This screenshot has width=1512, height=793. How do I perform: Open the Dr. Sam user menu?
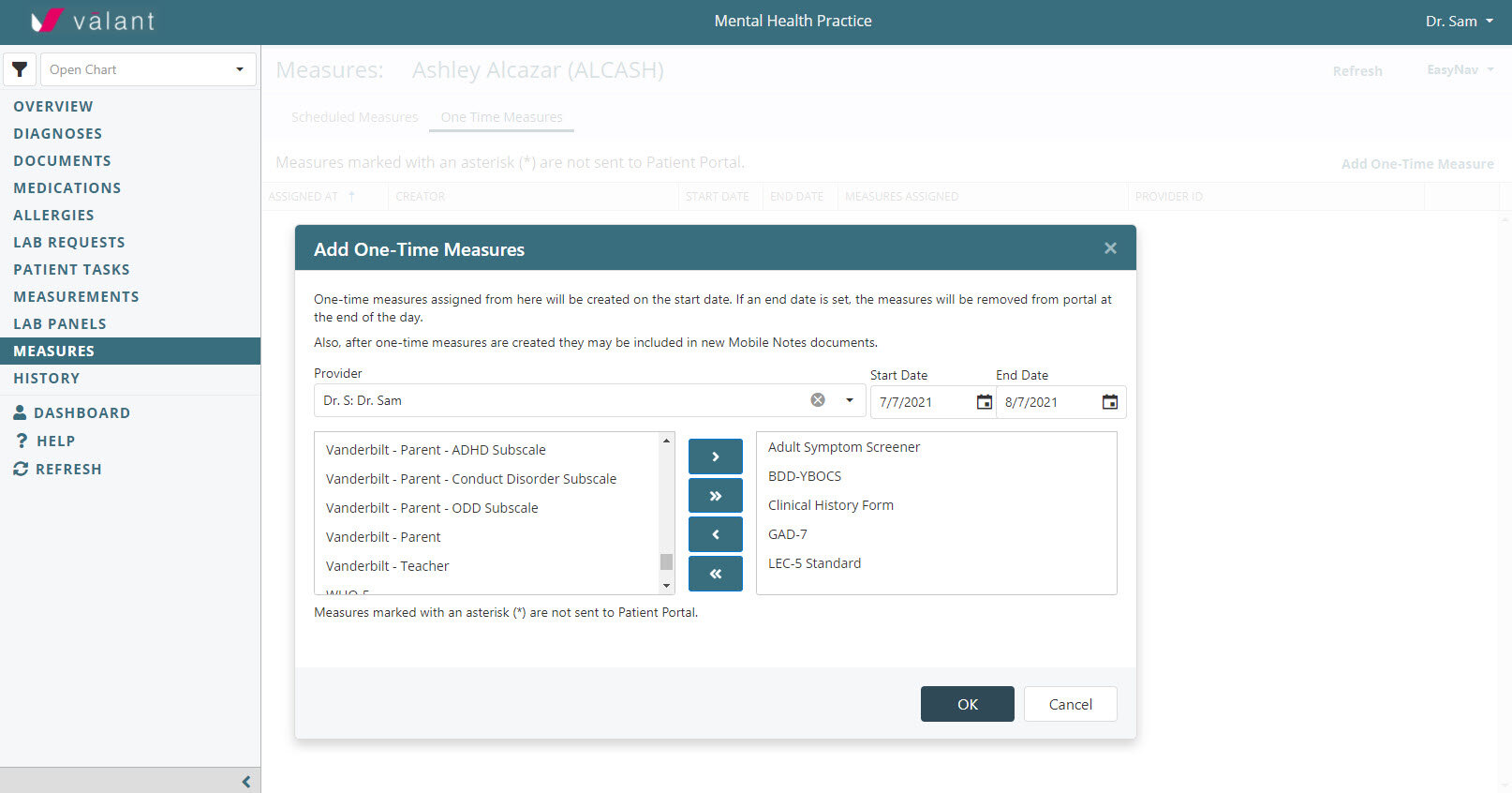[1459, 21]
